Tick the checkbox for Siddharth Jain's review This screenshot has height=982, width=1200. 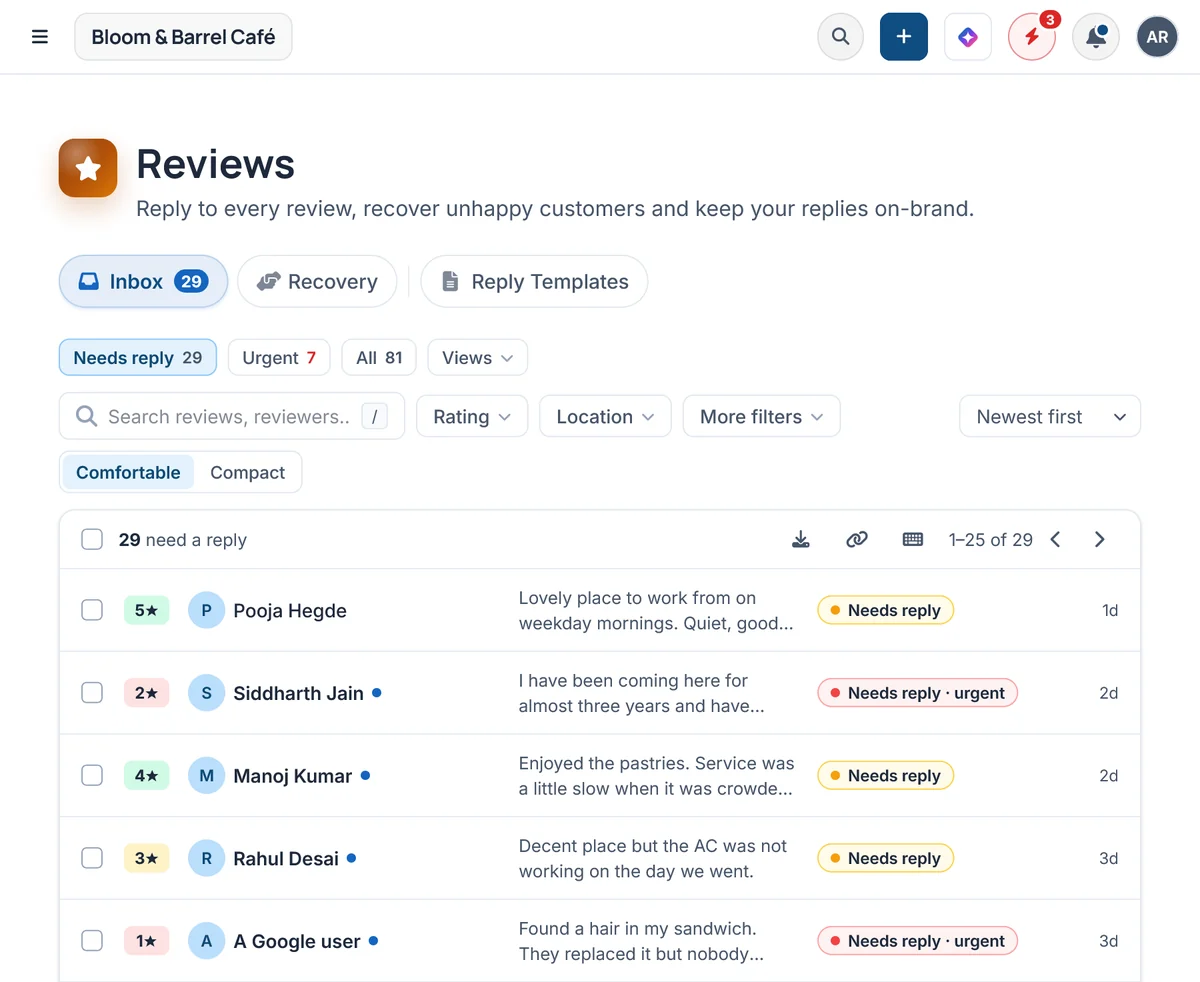(92, 693)
